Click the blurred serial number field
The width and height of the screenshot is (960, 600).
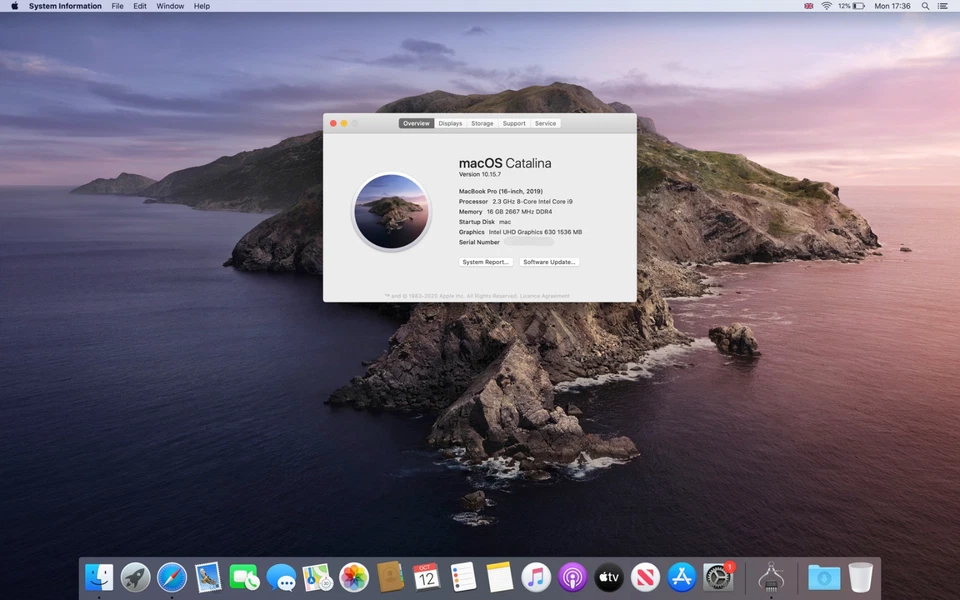529,242
